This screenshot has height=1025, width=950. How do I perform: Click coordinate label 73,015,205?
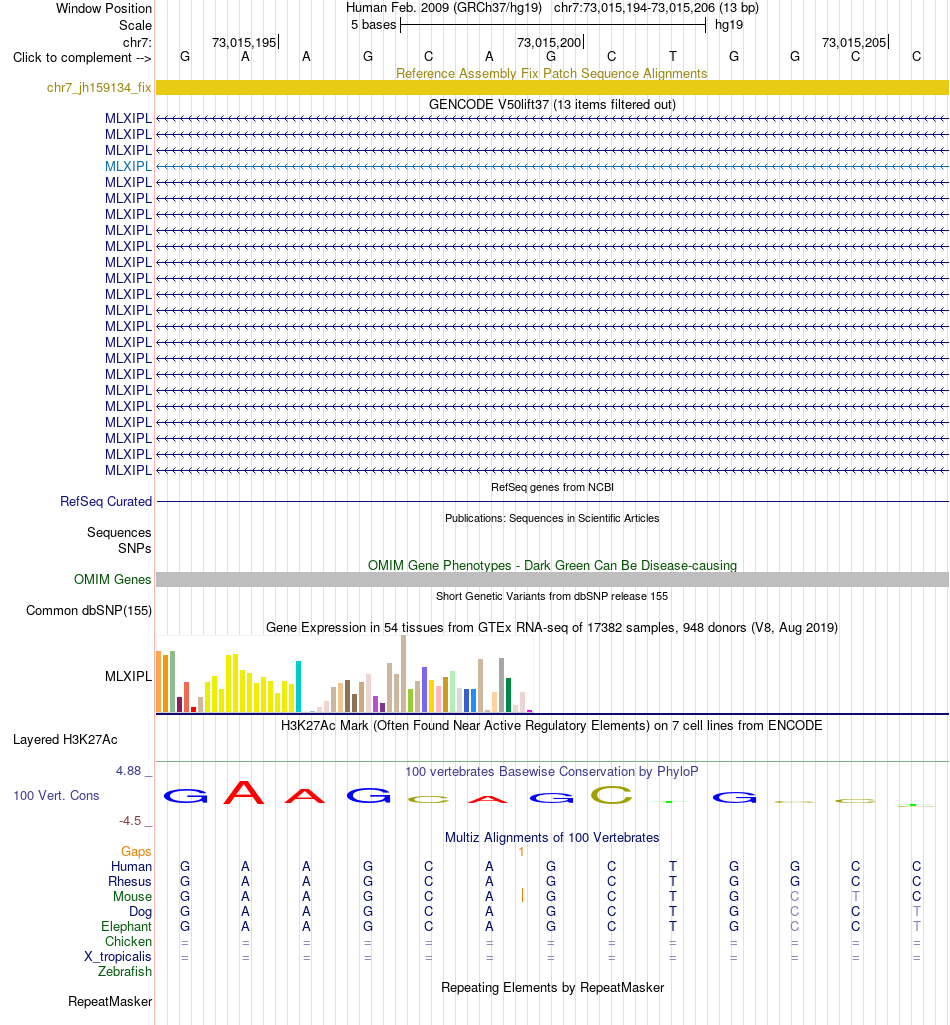(854, 42)
